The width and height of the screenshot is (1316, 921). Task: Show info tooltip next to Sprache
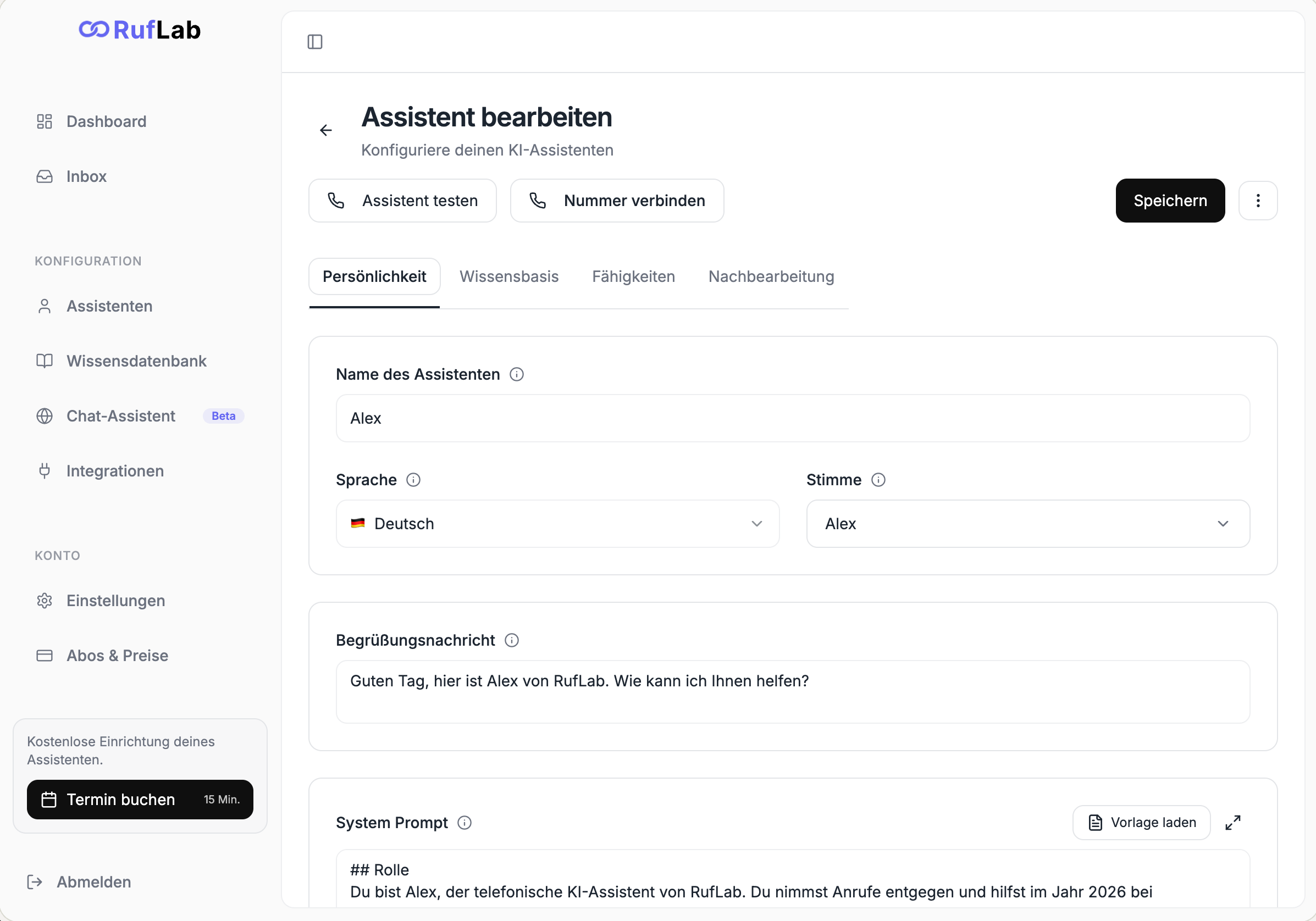point(413,480)
